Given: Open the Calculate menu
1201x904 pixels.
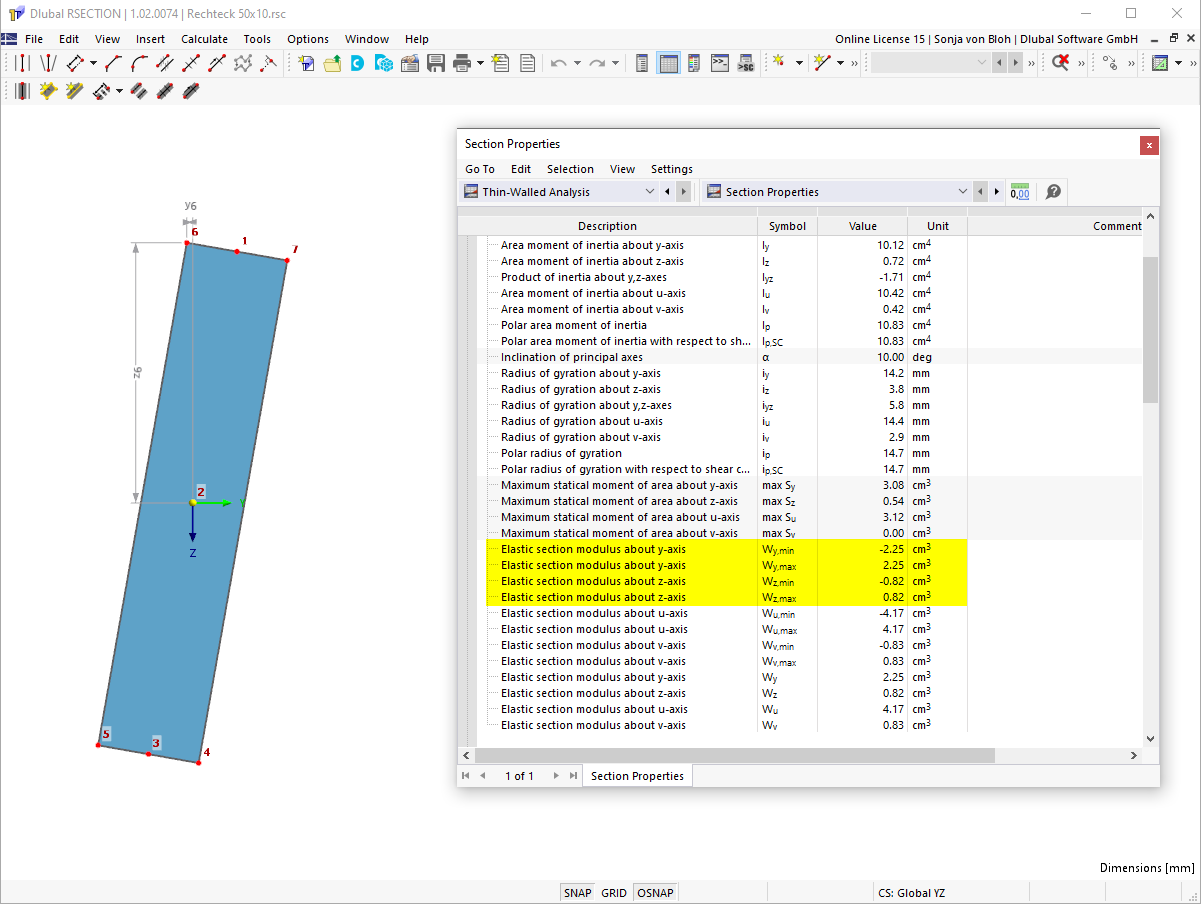Looking at the screenshot, I should click(x=204, y=39).
